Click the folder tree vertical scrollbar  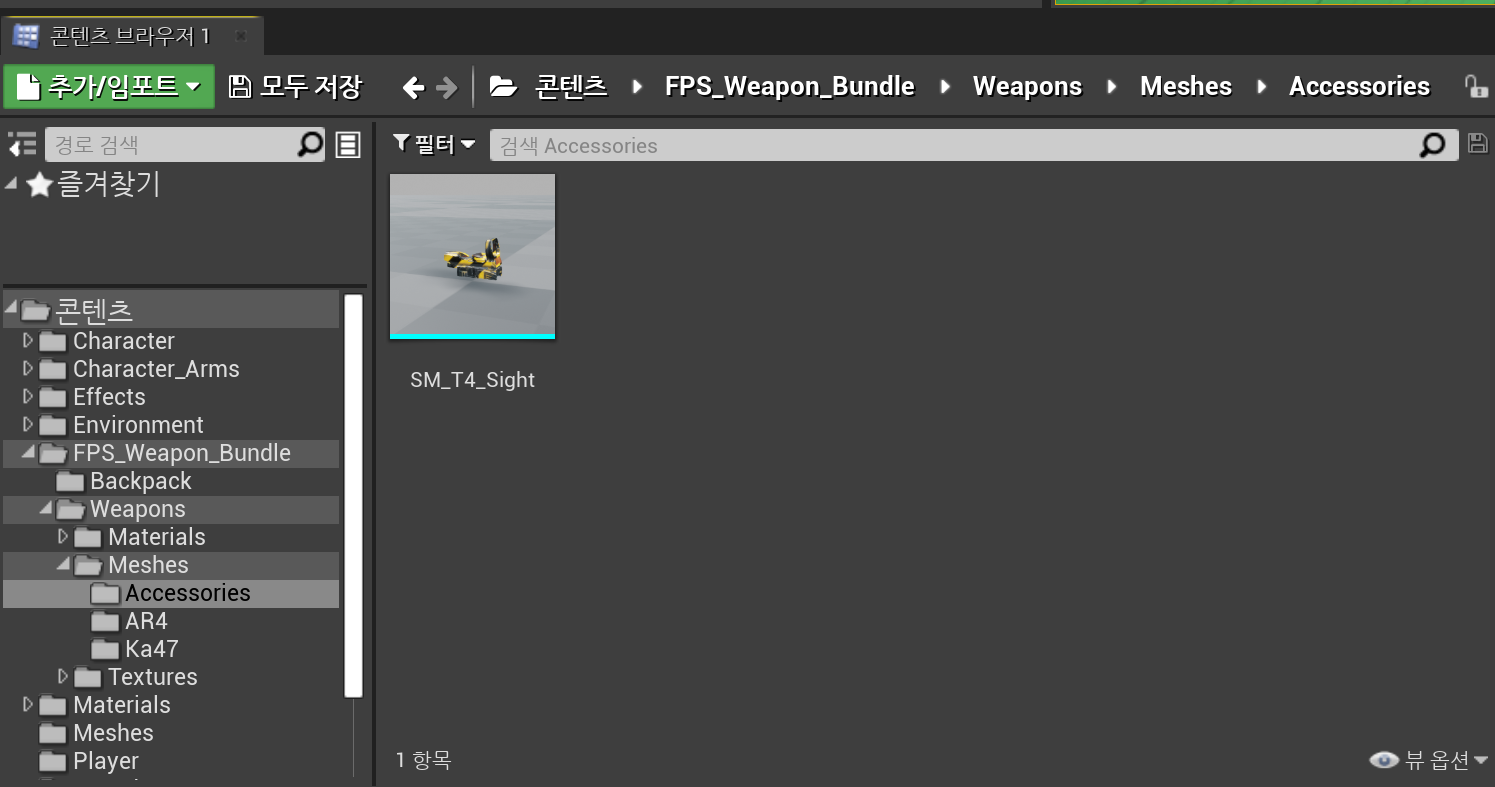353,496
